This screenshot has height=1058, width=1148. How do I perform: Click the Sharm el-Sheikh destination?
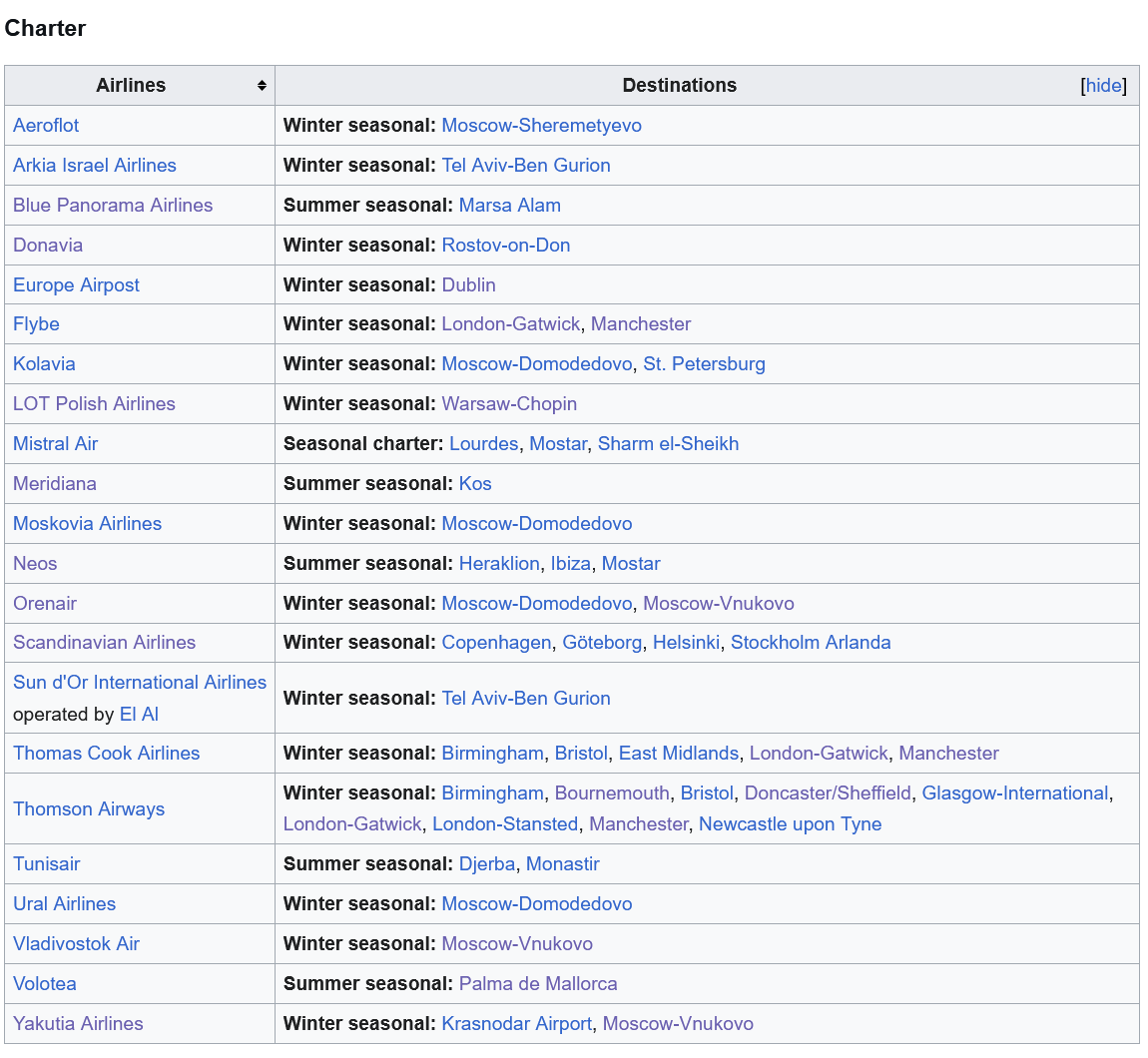click(668, 444)
